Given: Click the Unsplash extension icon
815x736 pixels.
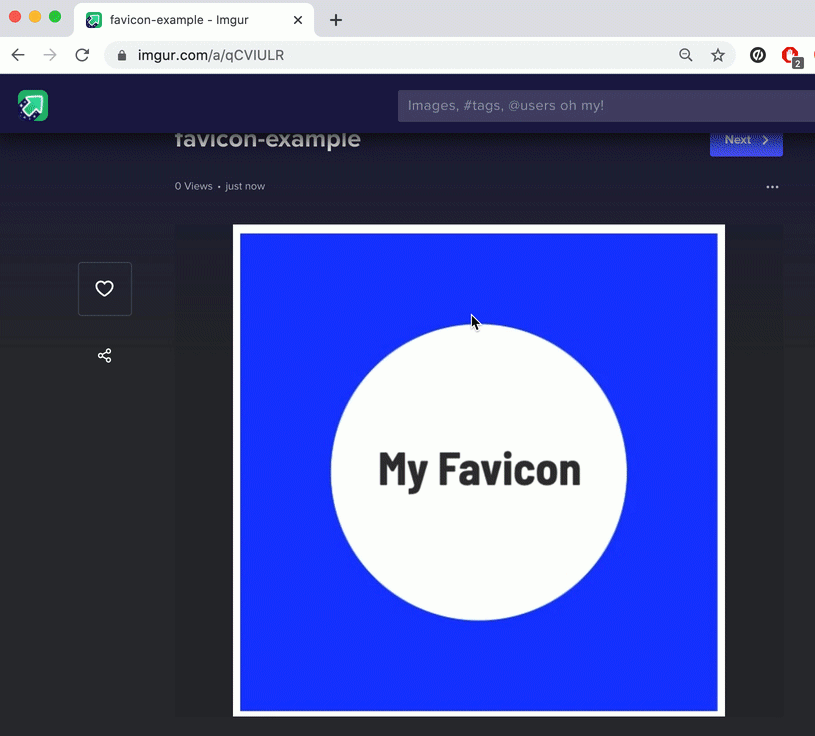Looking at the screenshot, I should tap(758, 56).
